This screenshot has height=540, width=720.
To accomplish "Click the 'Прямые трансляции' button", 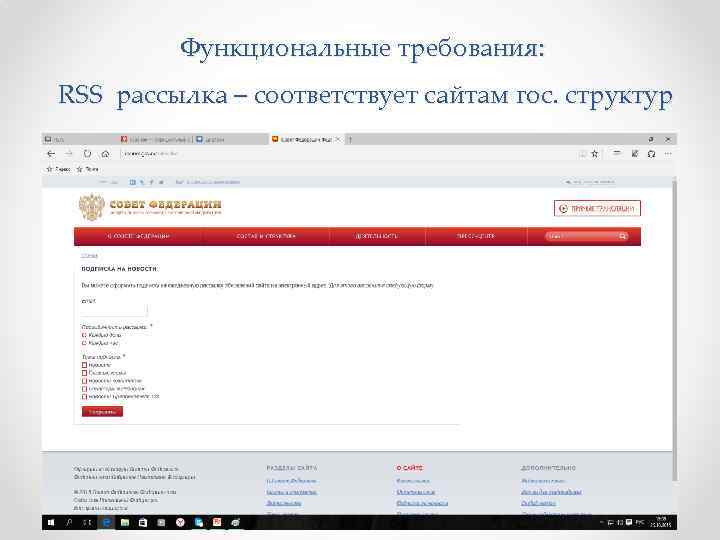I will coord(597,208).
